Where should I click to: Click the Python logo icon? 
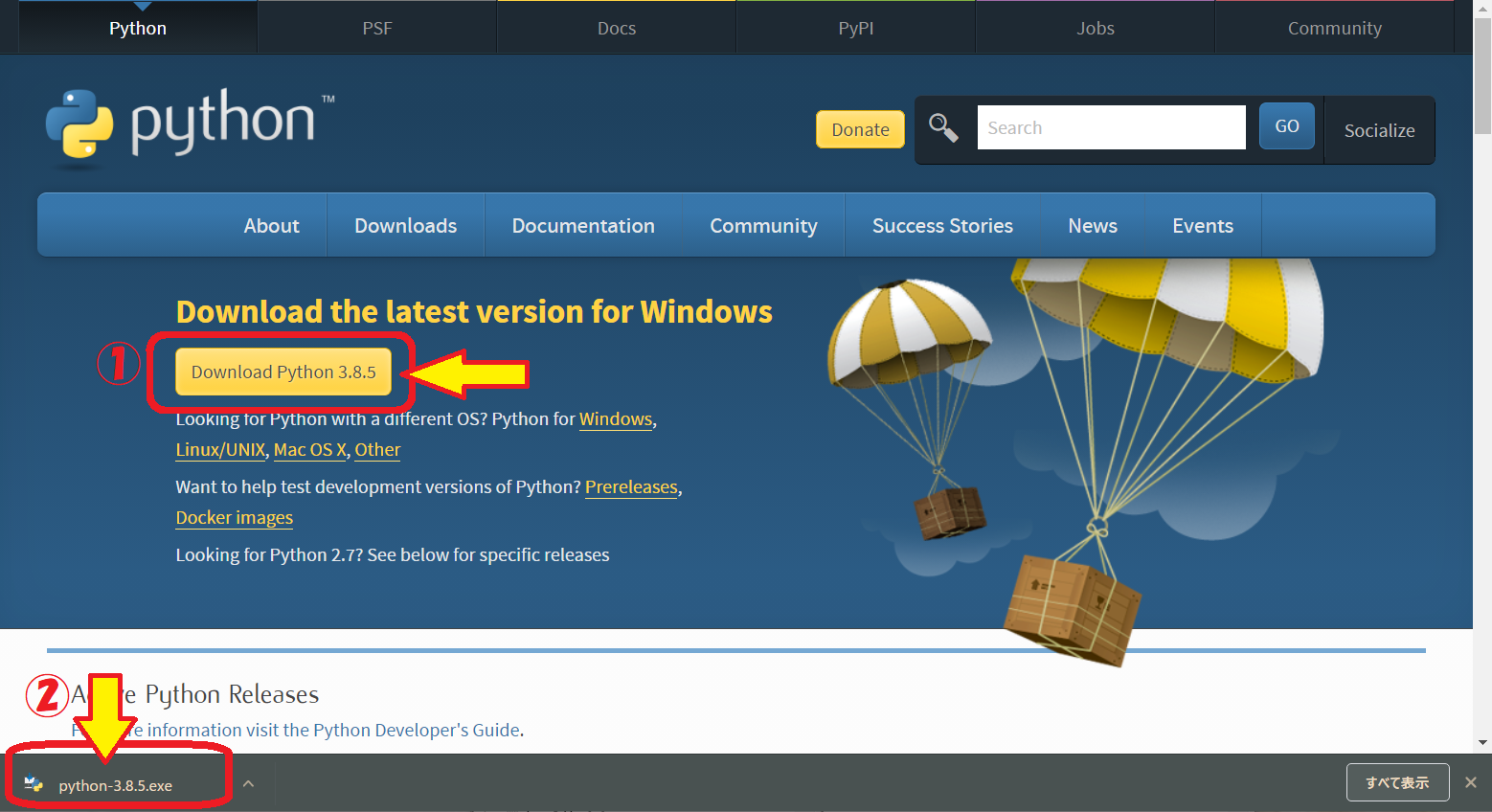81,127
